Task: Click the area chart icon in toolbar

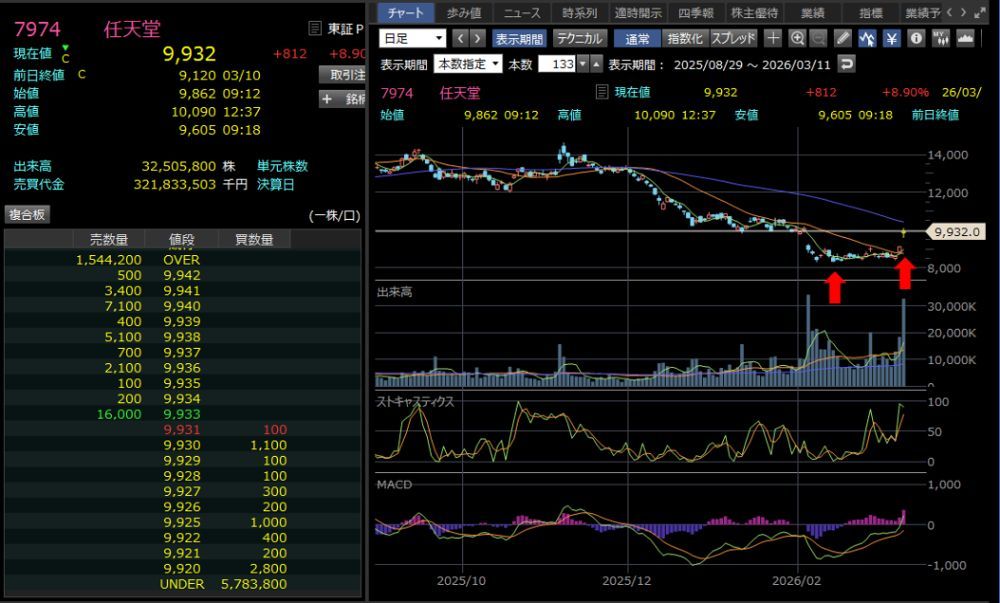Action: pyautogui.click(x=965, y=38)
